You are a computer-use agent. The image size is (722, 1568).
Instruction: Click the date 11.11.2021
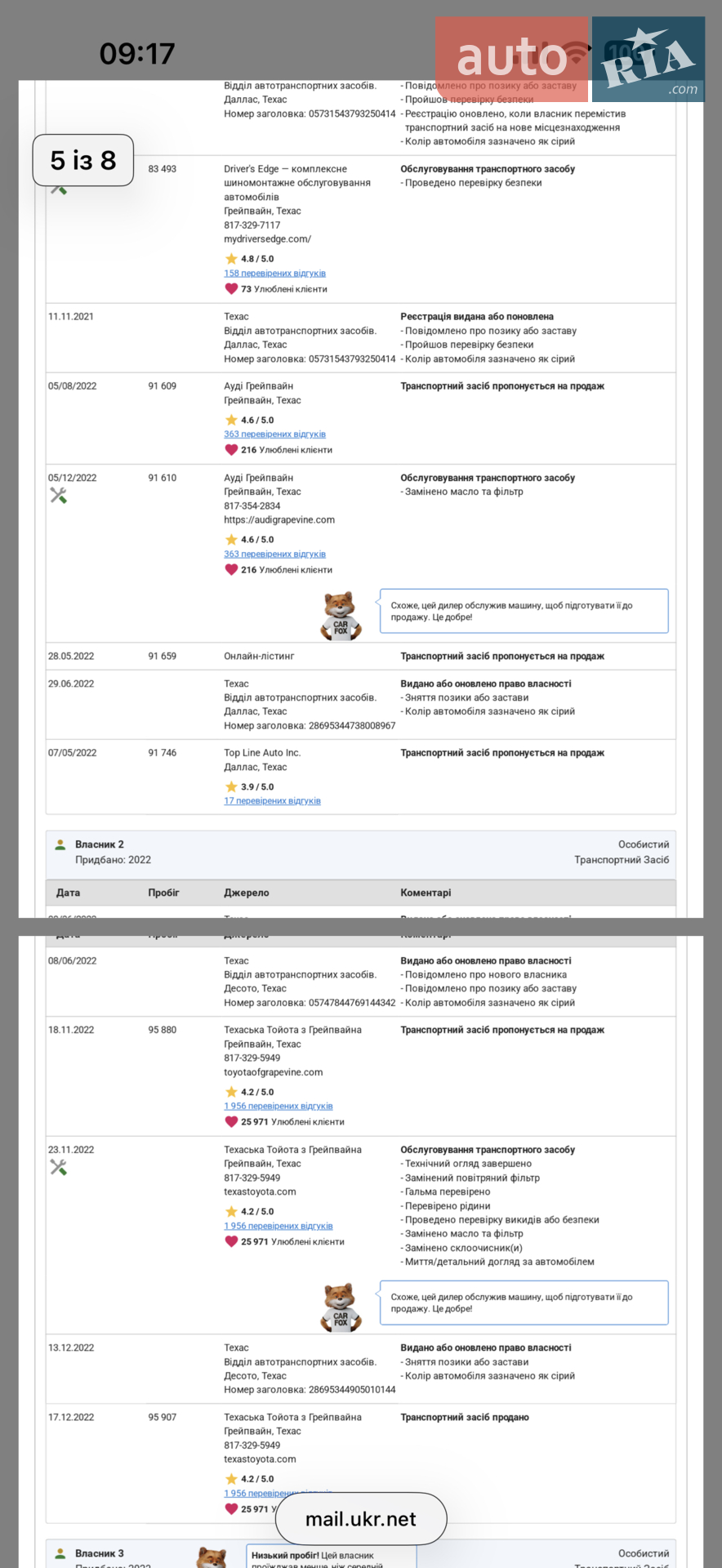(70, 316)
